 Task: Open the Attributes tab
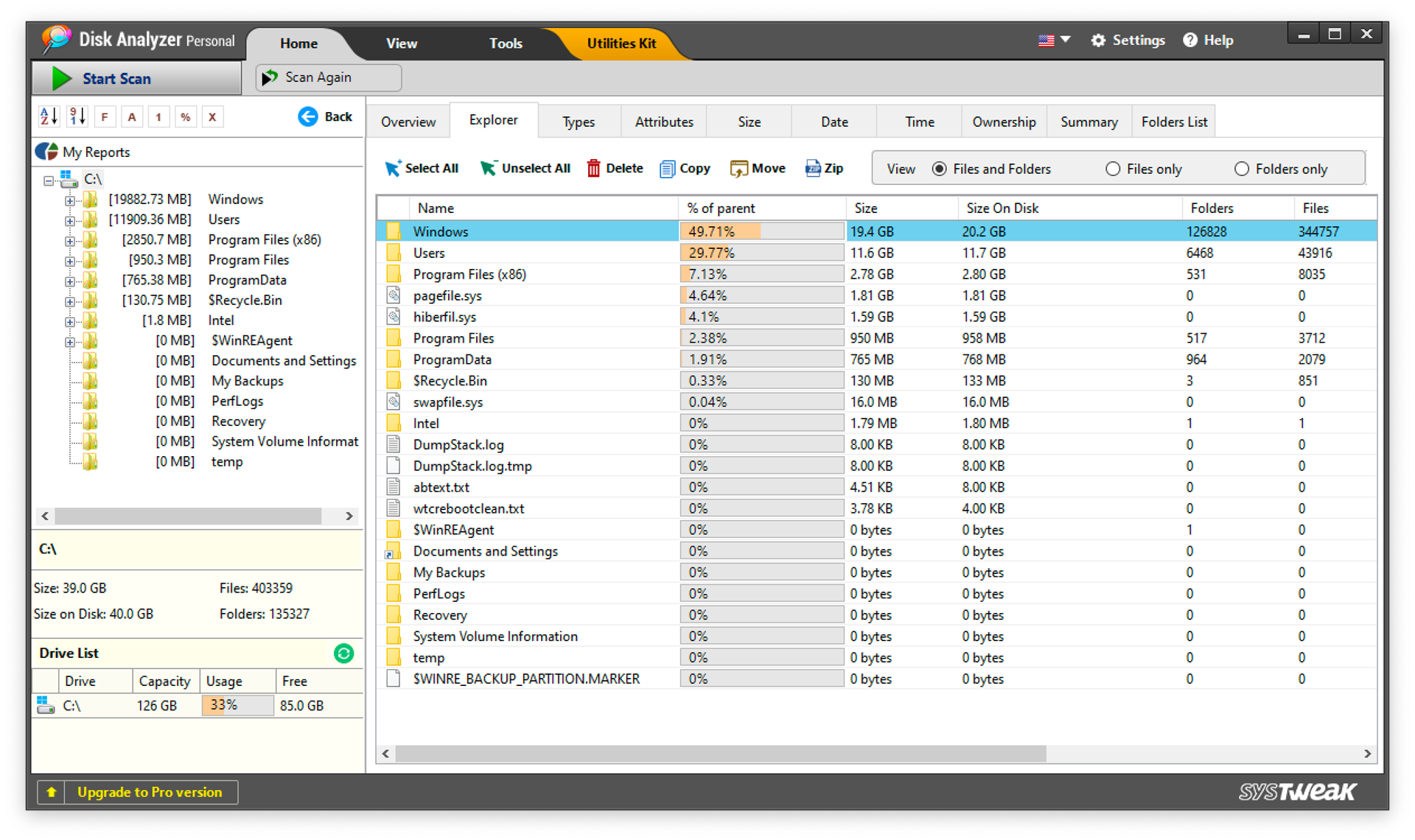coord(664,122)
